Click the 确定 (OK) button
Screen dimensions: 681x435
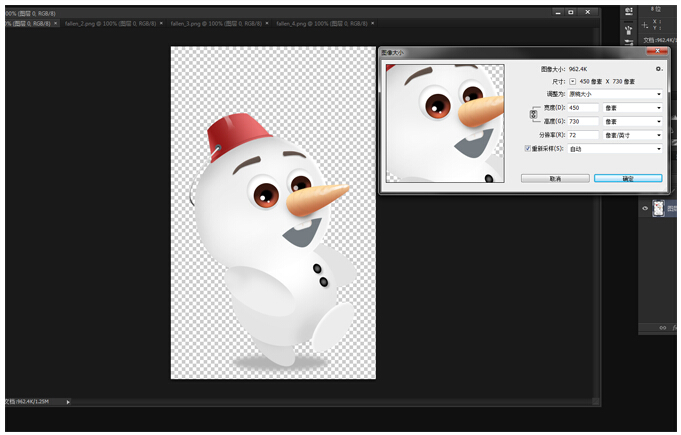pos(628,178)
